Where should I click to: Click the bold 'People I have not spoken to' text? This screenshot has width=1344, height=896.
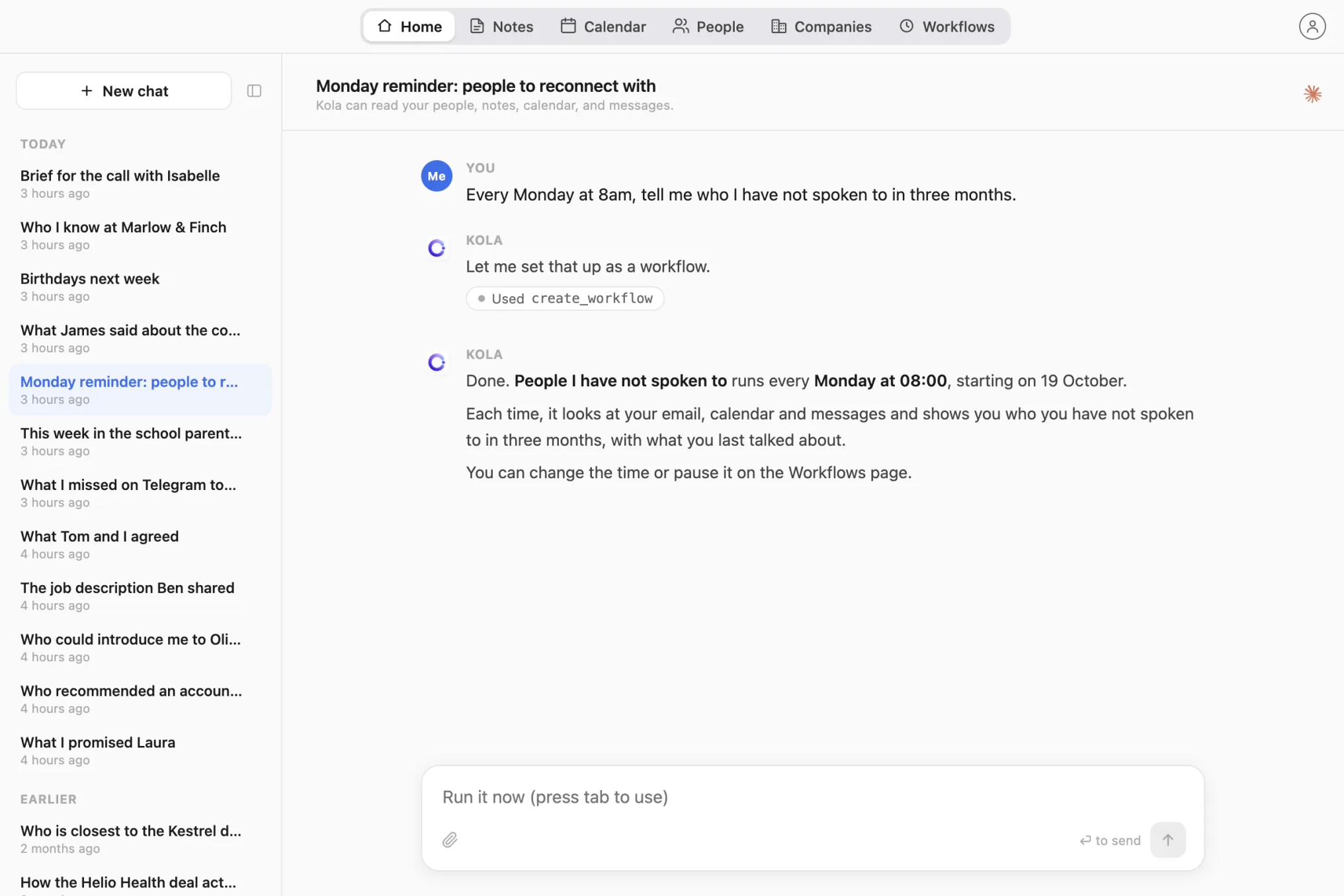(x=620, y=381)
